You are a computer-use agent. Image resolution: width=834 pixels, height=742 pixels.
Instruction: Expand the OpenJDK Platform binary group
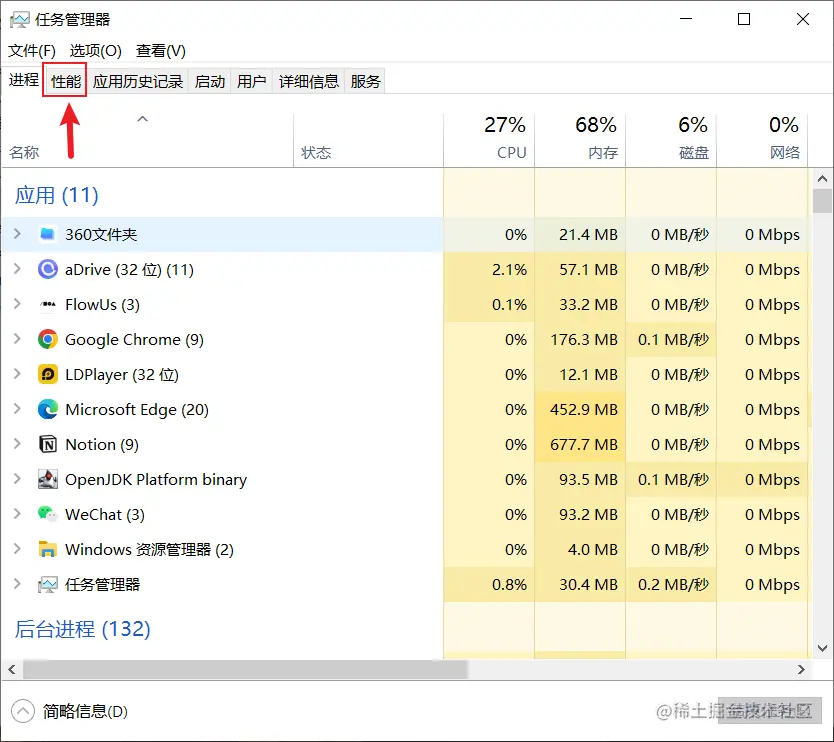(17, 479)
